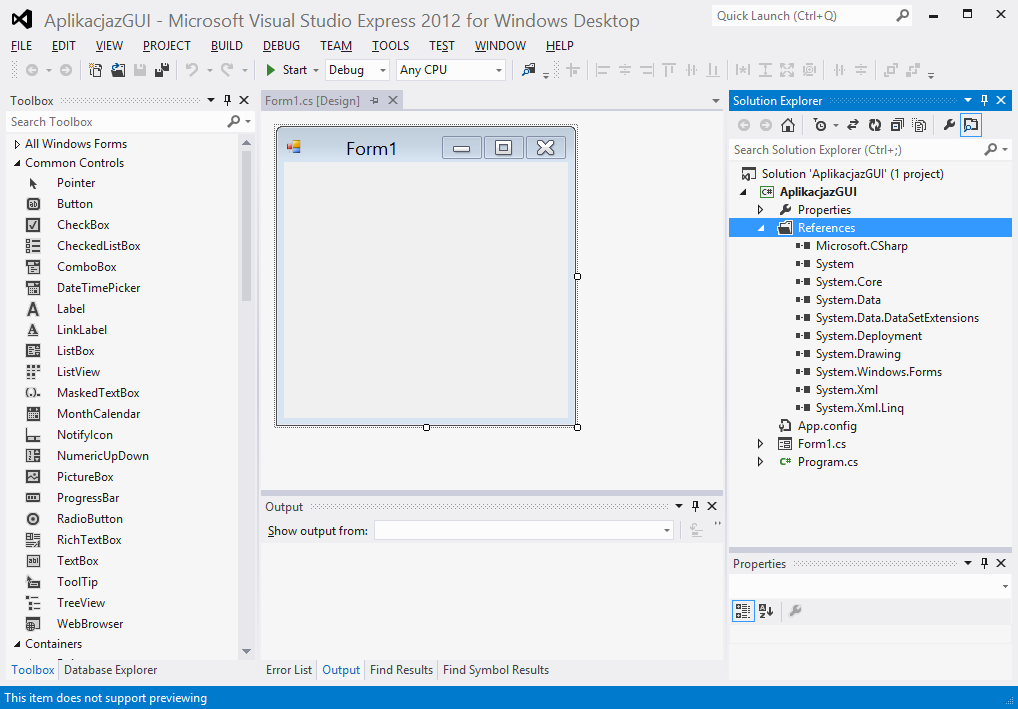Open the TOOLS menu
The width and height of the screenshot is (1018, 709).
[390, 45]
